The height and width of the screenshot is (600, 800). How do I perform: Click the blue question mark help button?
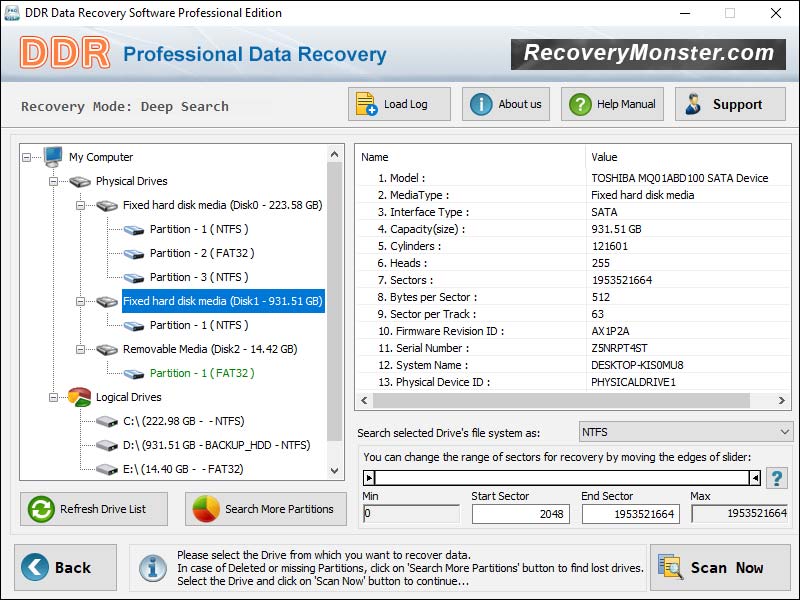tap(777, 478)
